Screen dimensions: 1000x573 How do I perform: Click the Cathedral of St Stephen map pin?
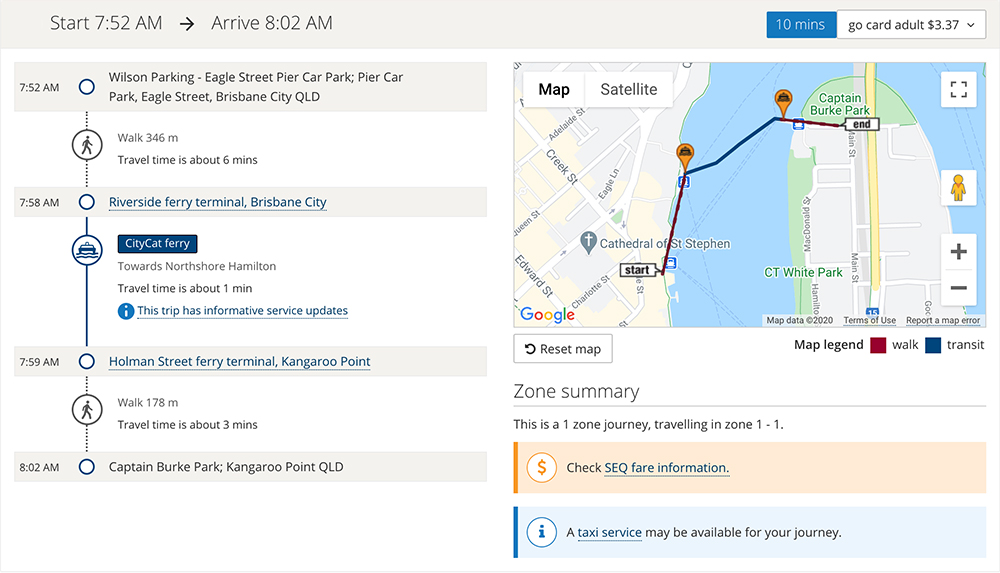588,242
